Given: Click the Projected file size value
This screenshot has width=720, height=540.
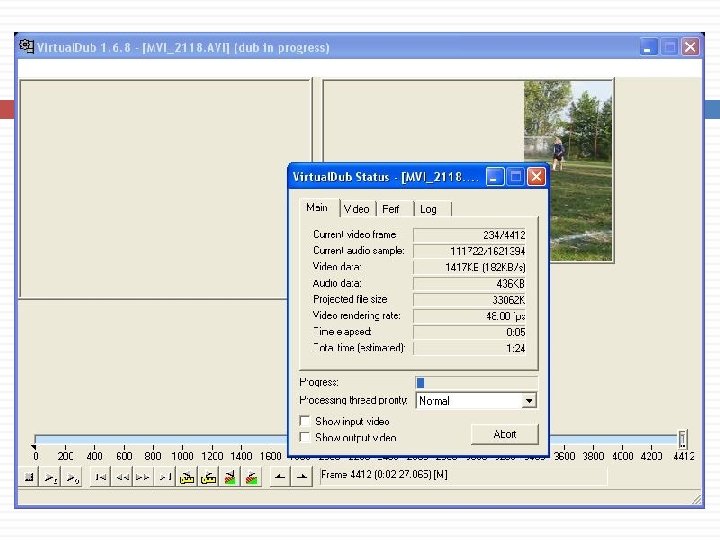Looking at the screenshot, I should tap(469, 300).
